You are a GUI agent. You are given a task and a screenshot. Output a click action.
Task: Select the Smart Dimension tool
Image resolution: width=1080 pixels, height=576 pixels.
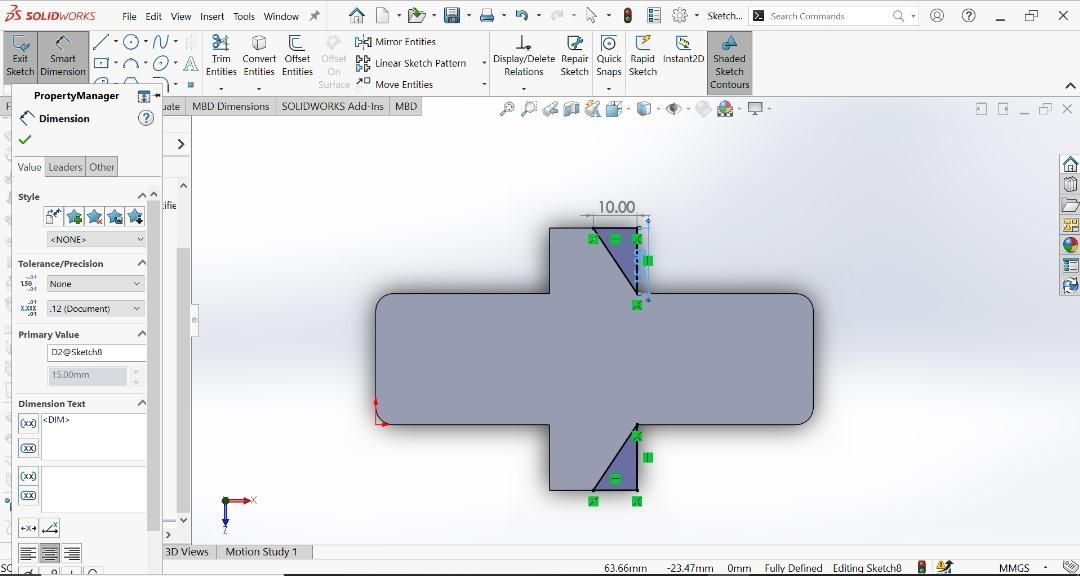62,55
